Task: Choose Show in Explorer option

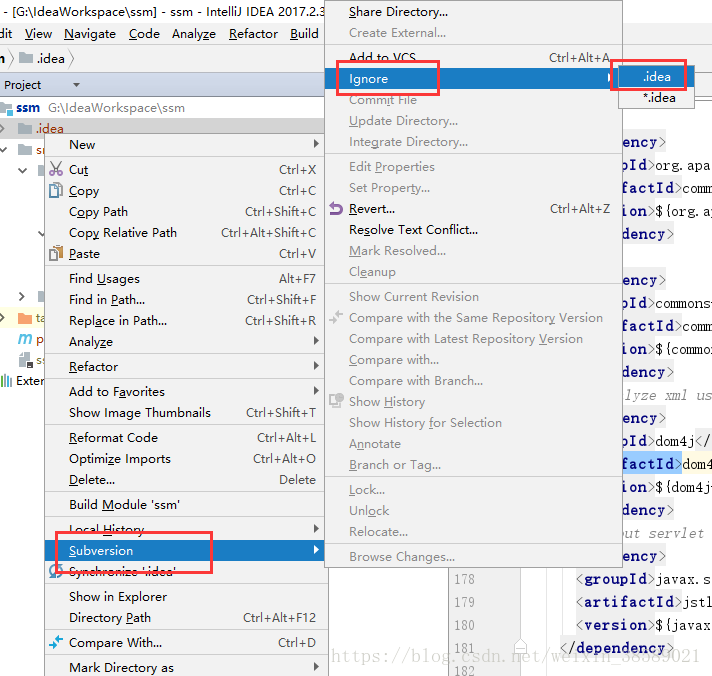Action: [x=184, y=597]
